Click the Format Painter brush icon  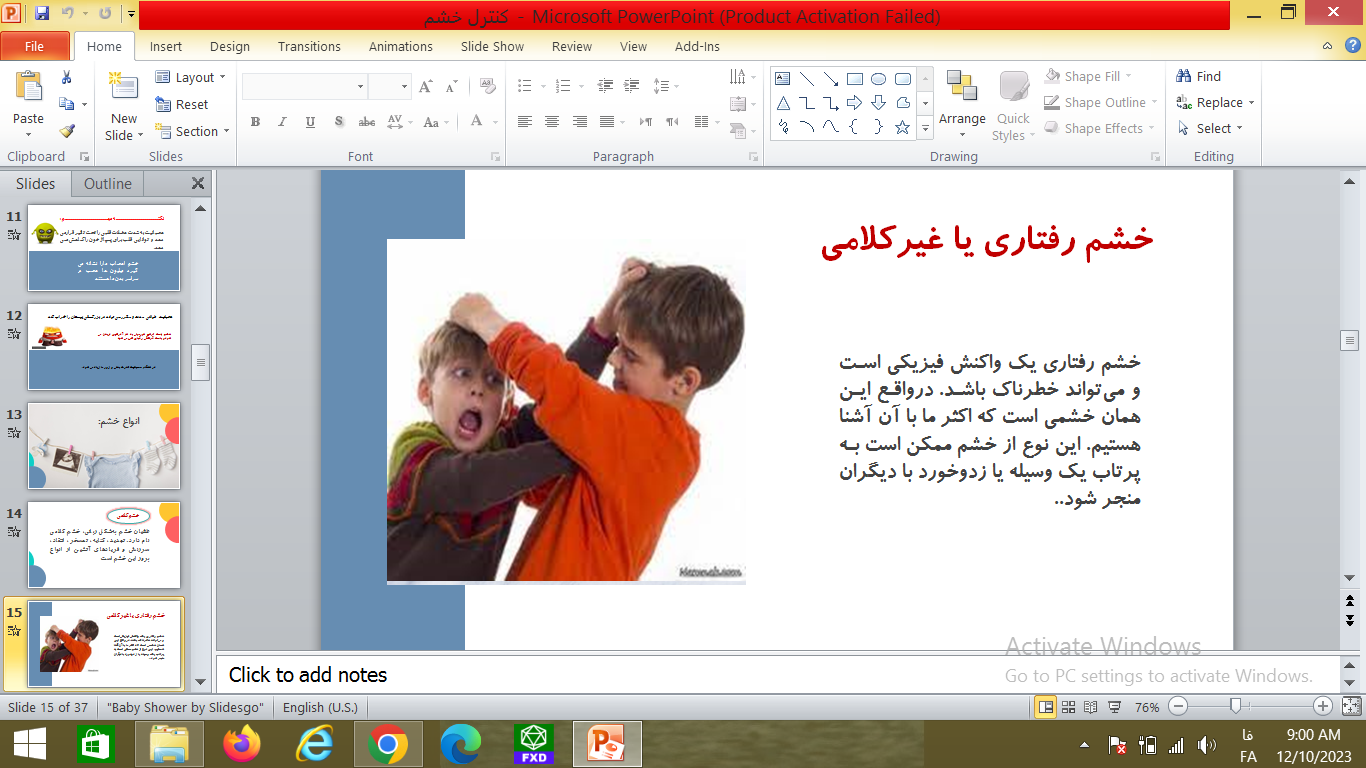click(67, 130)
